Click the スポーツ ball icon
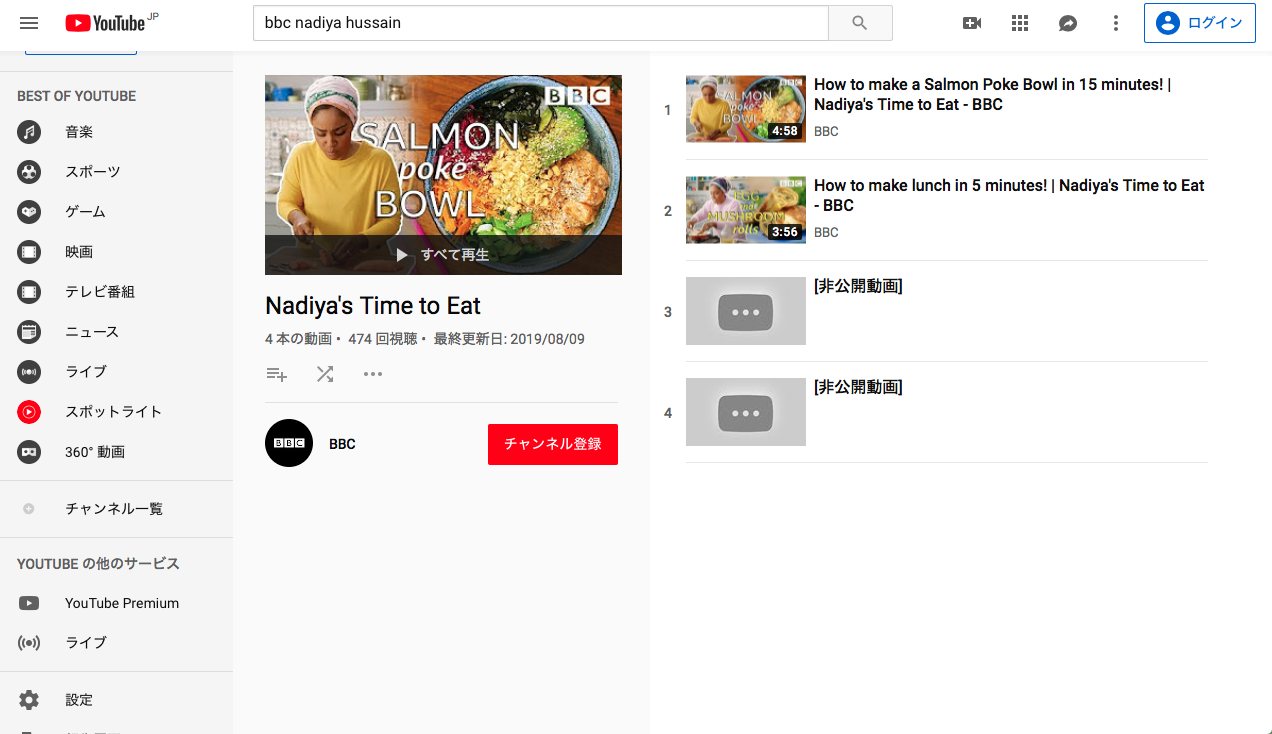 coord(29,172)
